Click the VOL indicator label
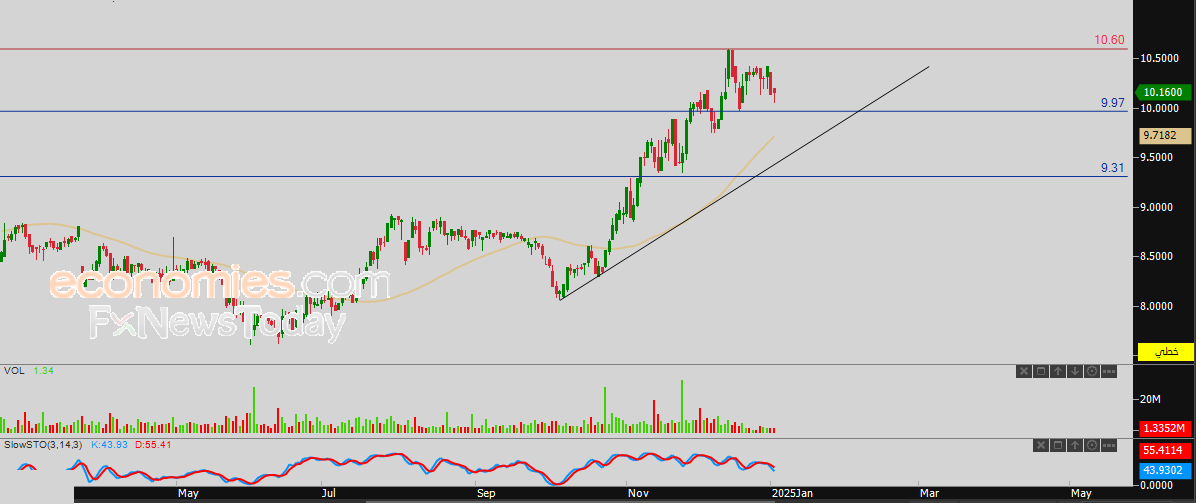The image size is (1196, 504). tap(14, 371)
